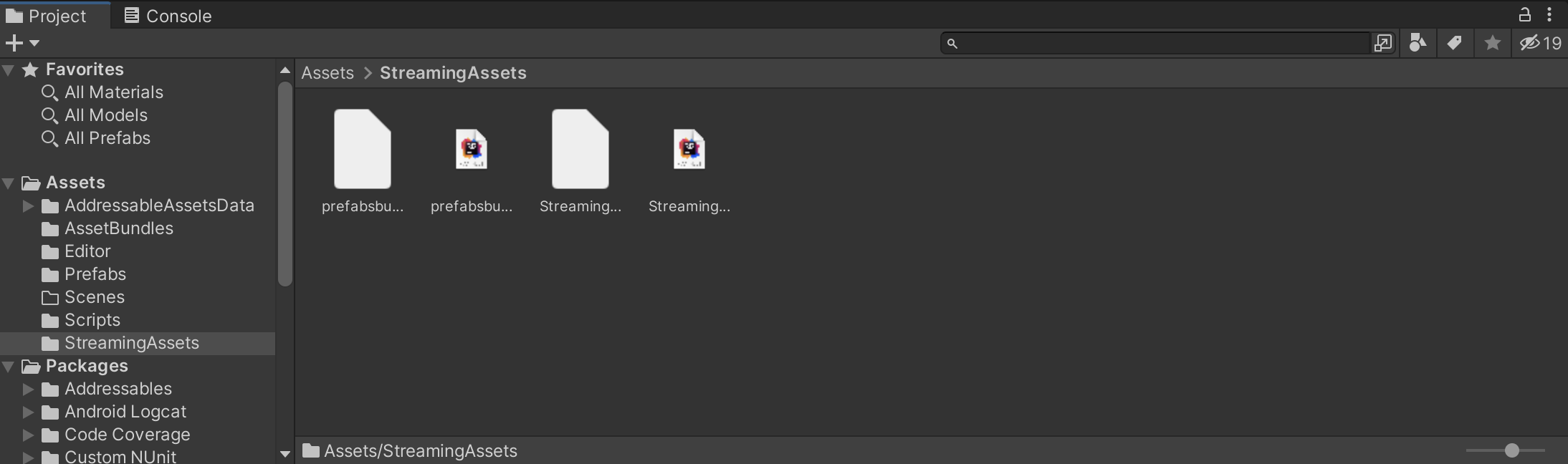
Task: Select All Models saved search
Action: pyautogui.click(x=138, y=115)
